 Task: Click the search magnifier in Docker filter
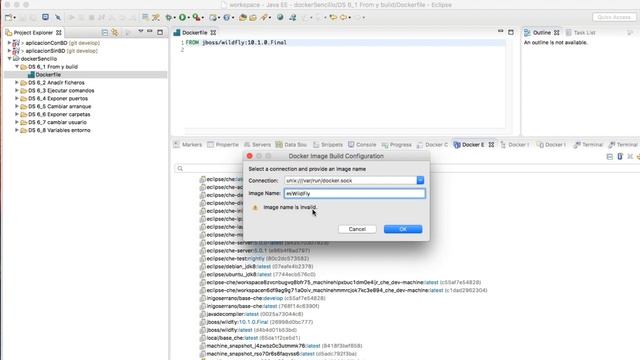180,169
